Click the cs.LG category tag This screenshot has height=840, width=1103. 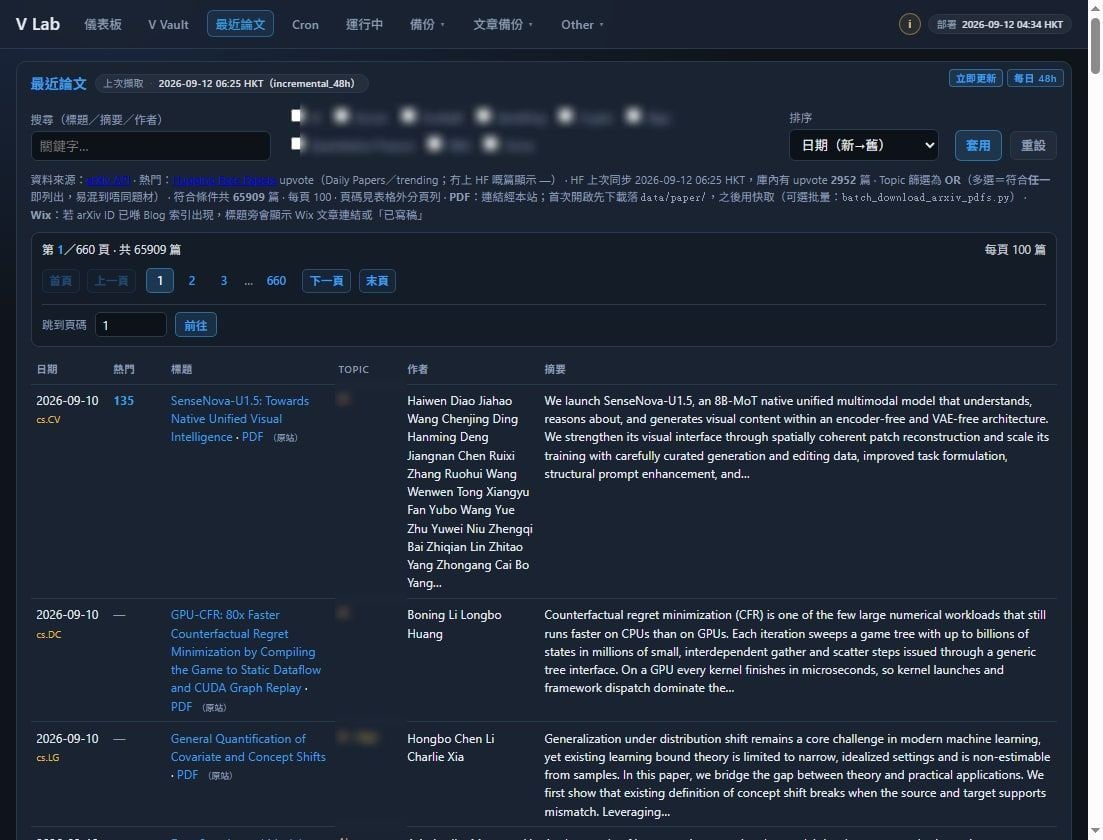pos(48,758)
